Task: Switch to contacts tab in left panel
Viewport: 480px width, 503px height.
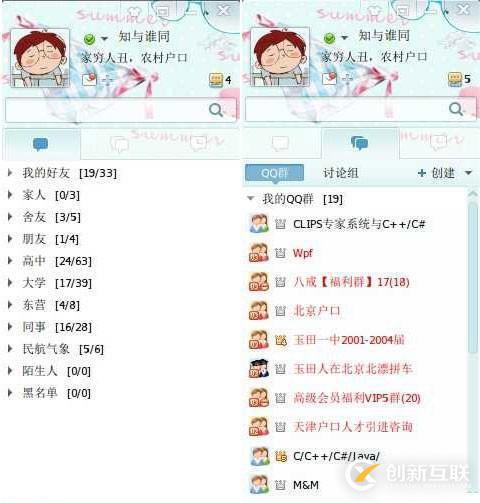Action: pyautogui.click(x=41, y=144)
